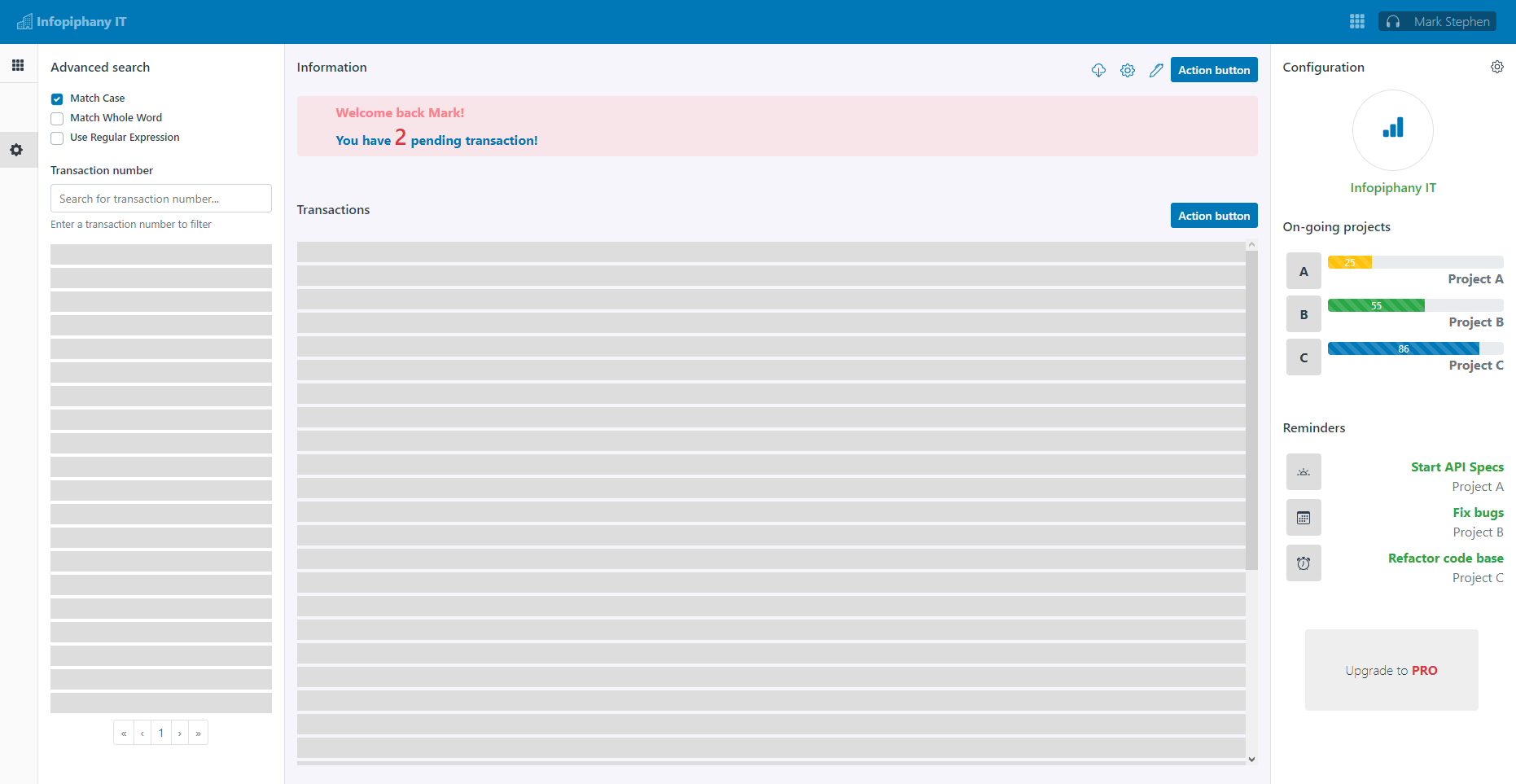Enable Match Whole Word checkbox
Screen dimensions: 1516x784
coord(57,119)
